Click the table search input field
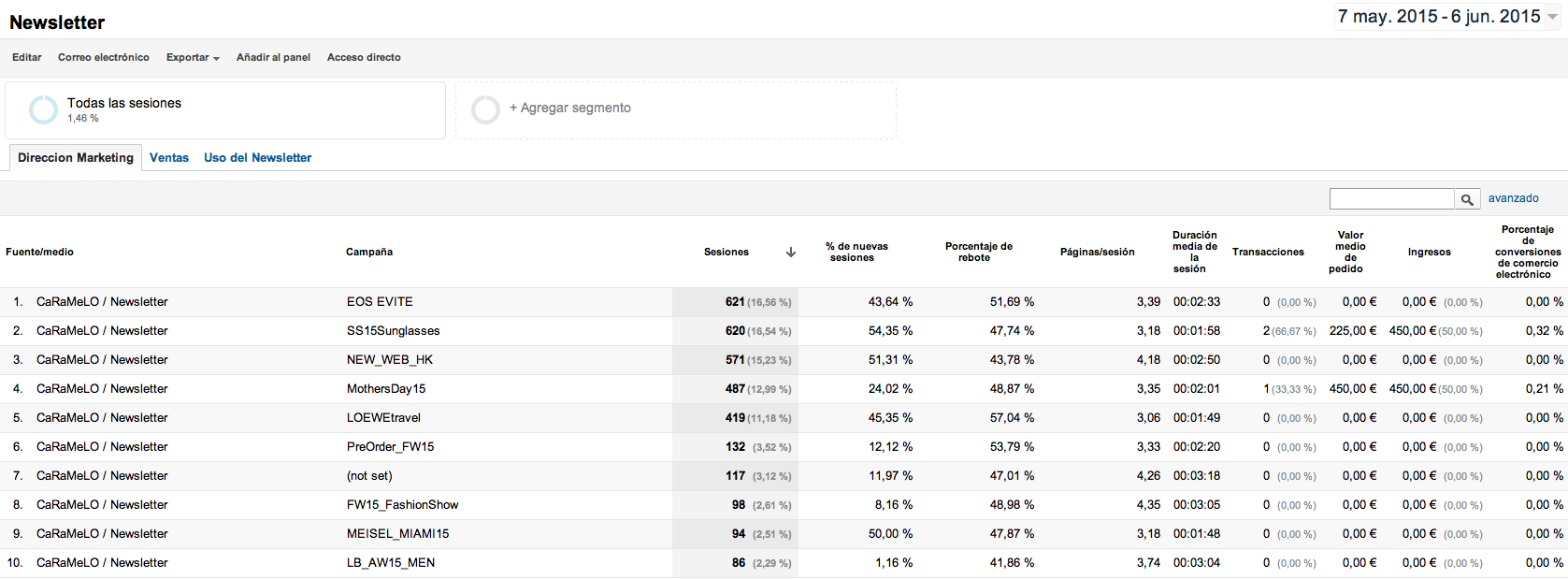 click(x=1392, y=199)
